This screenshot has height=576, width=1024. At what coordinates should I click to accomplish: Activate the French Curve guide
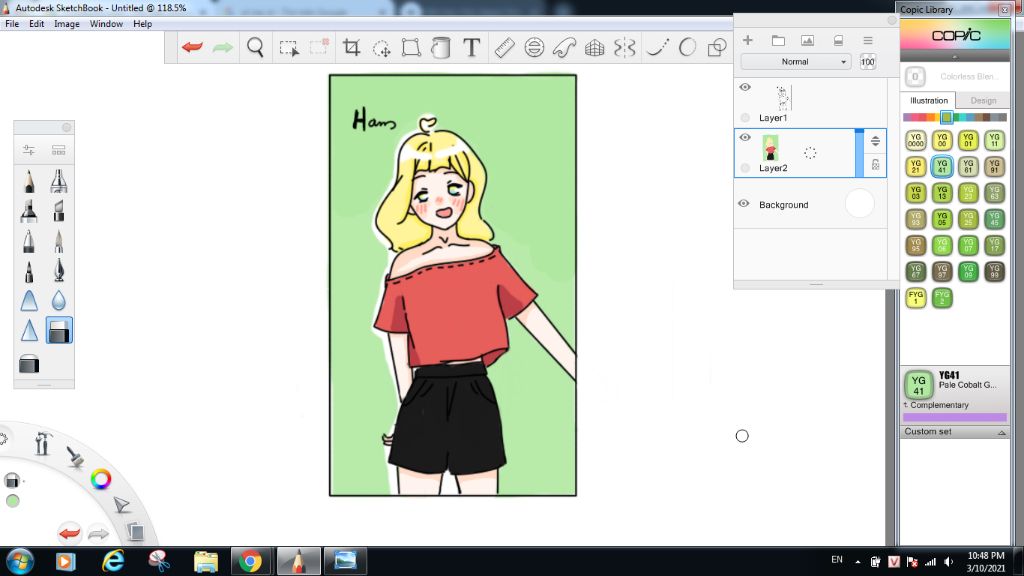pyautogui.click(x=564, y=48)
